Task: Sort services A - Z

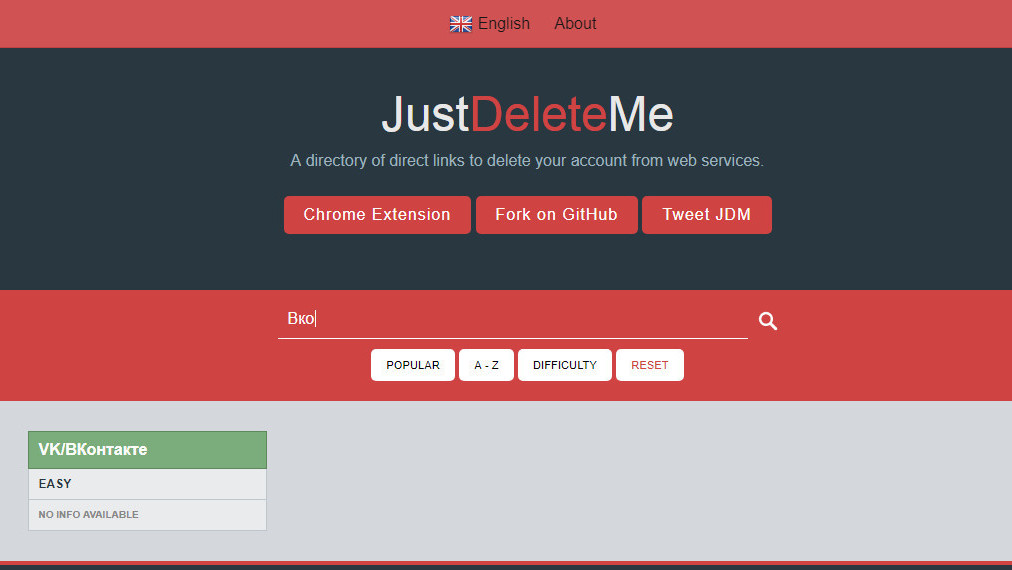Action: [487, 365]
